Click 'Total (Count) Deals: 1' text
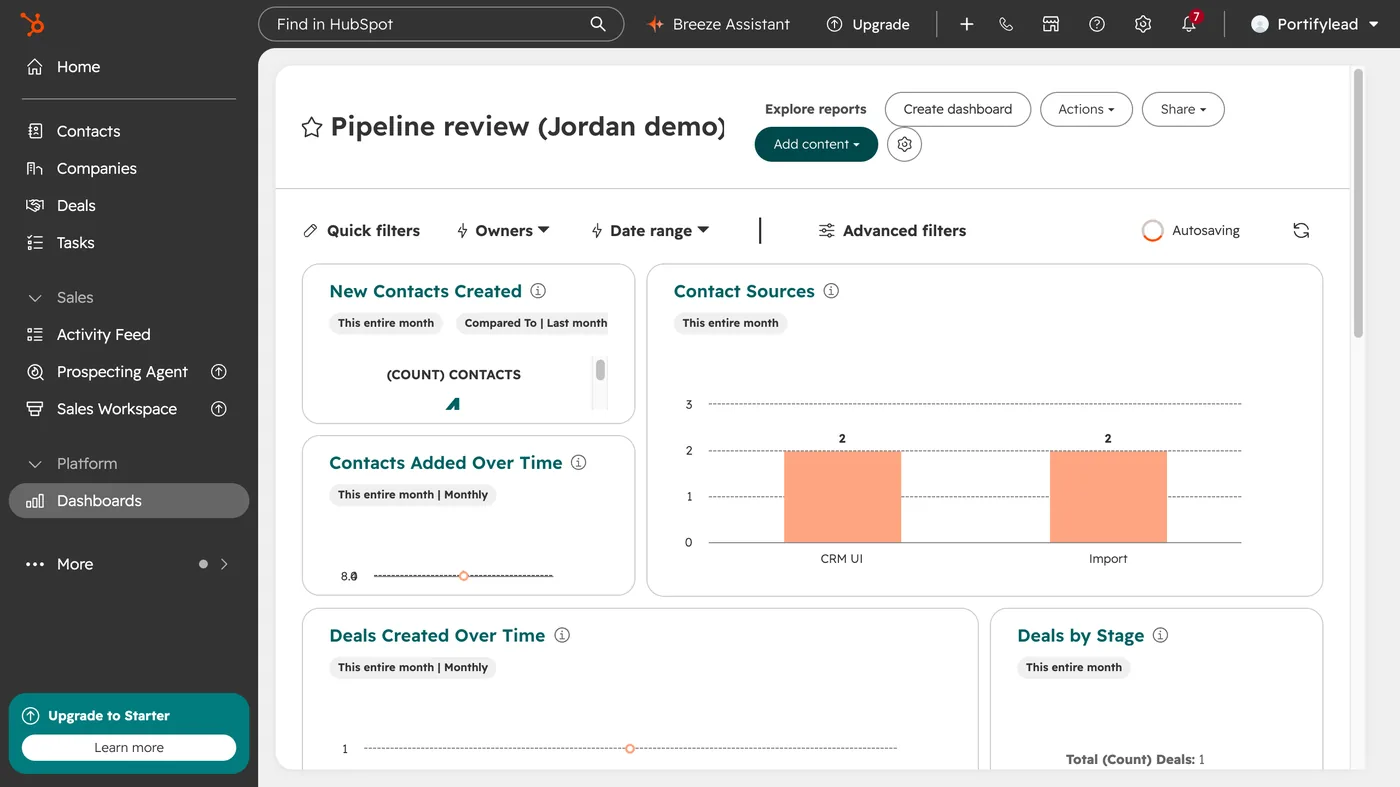The image size is (1400, 787). pos(1135,760)
